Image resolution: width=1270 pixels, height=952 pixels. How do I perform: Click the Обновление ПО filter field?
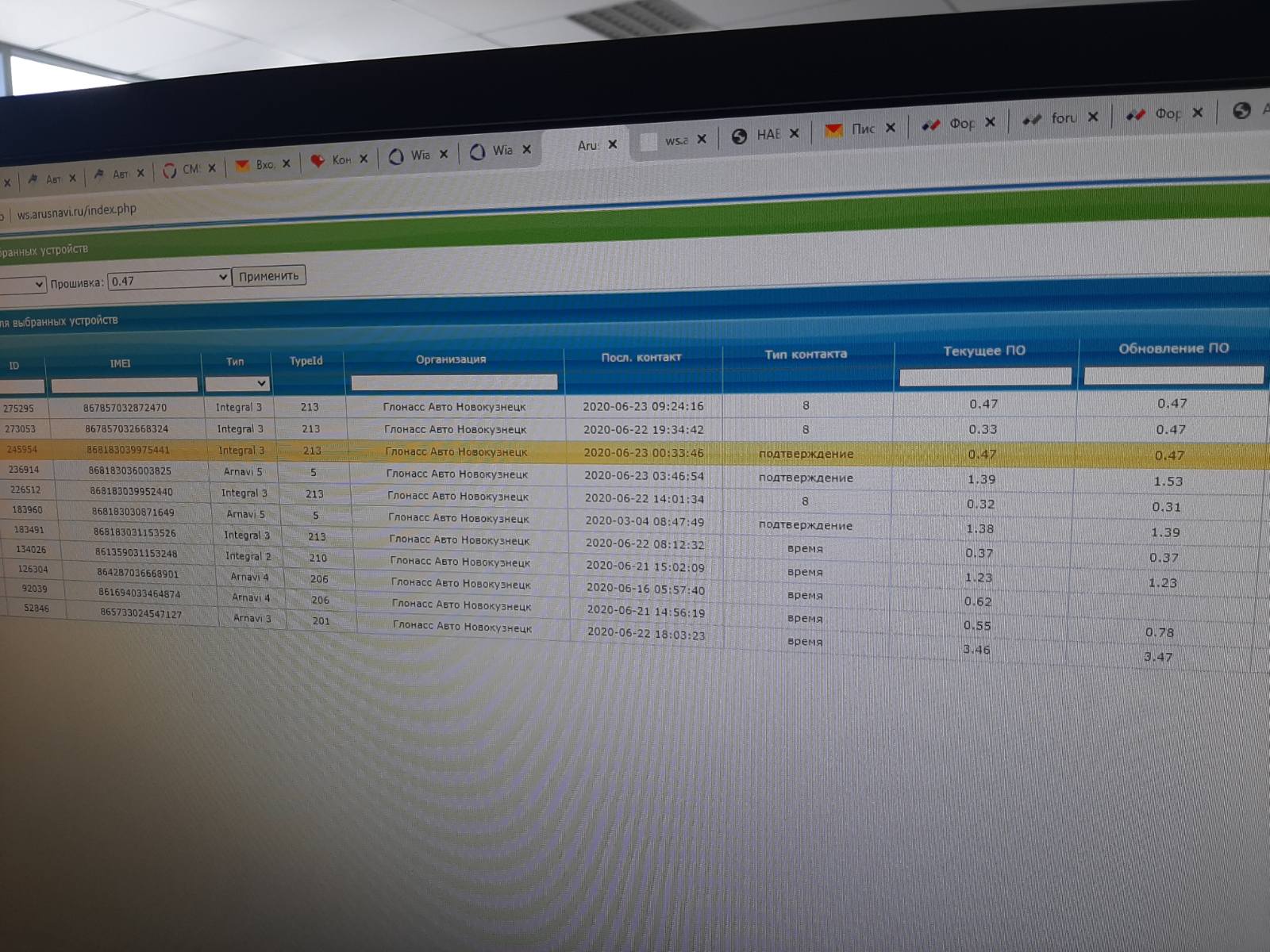tap(1173, 375)
